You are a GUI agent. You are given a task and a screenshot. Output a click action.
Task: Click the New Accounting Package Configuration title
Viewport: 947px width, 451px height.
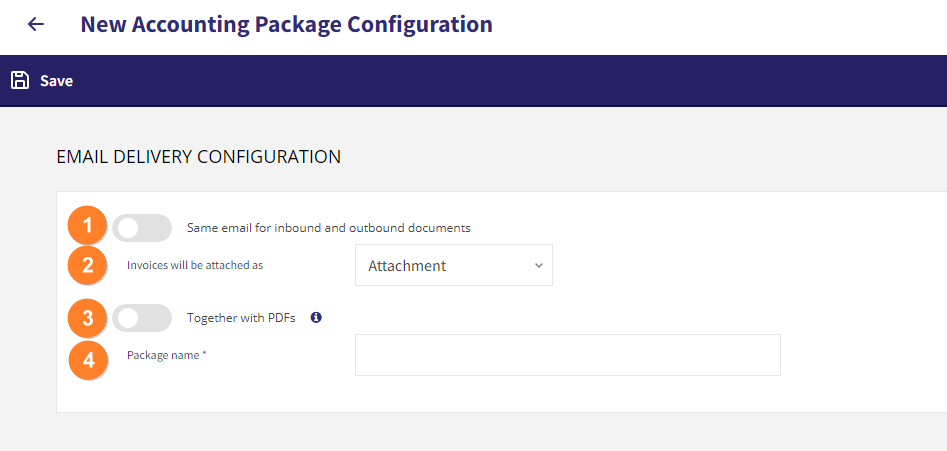click(x=286, y=25)
